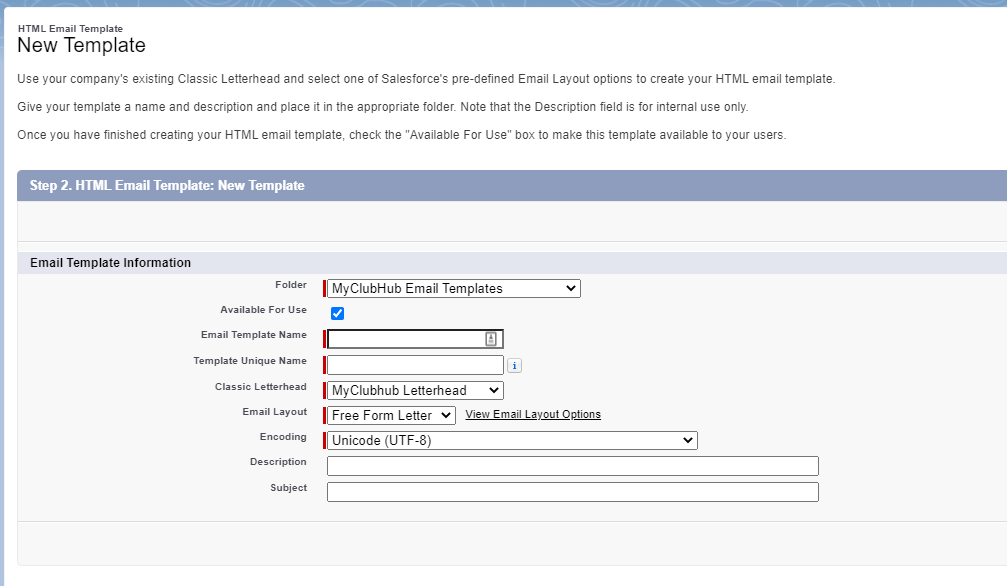1007x586 pixels.
Task: Select "MyClubHub Email Templates" folder option
Action: pos(452,287)
